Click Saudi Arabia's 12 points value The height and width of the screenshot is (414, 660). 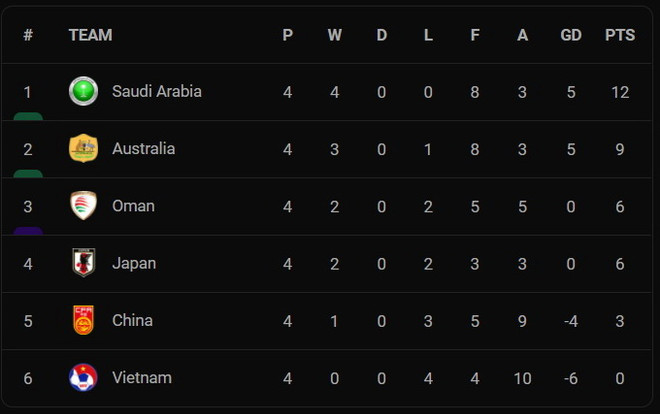click(620, 91)
